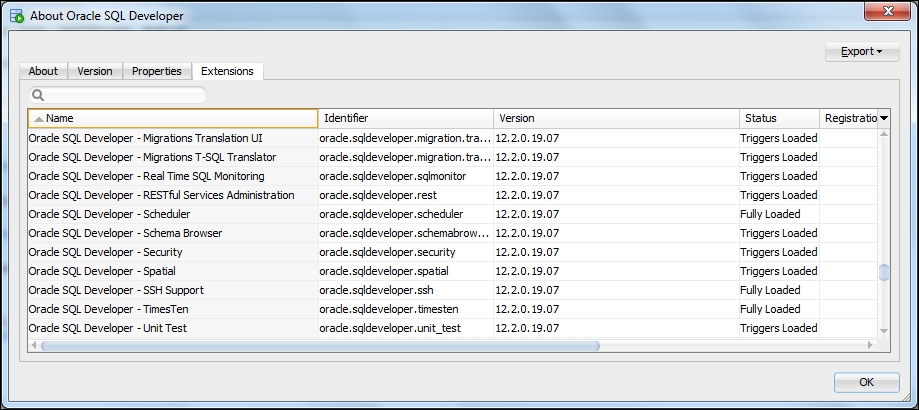This screenshot has width=919, height=410.
Task: Switch to the Version tab
Action: 95,71
